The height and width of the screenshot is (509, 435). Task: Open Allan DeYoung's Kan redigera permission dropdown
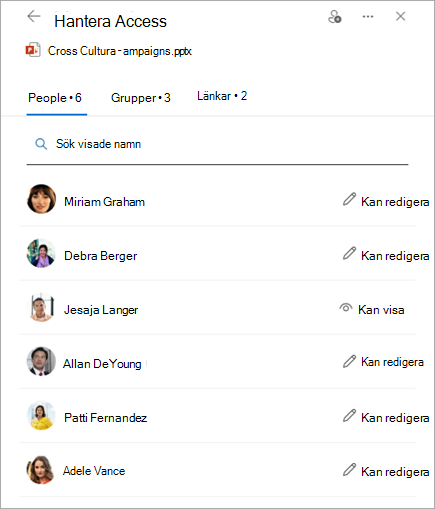pyautogui.click(x=383, y=362)
